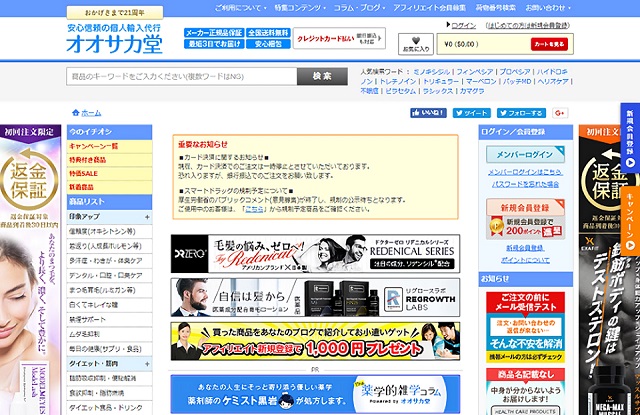
Task: Click the left 返金保証 advertisement banner
Action: click(x=30, y=270)
